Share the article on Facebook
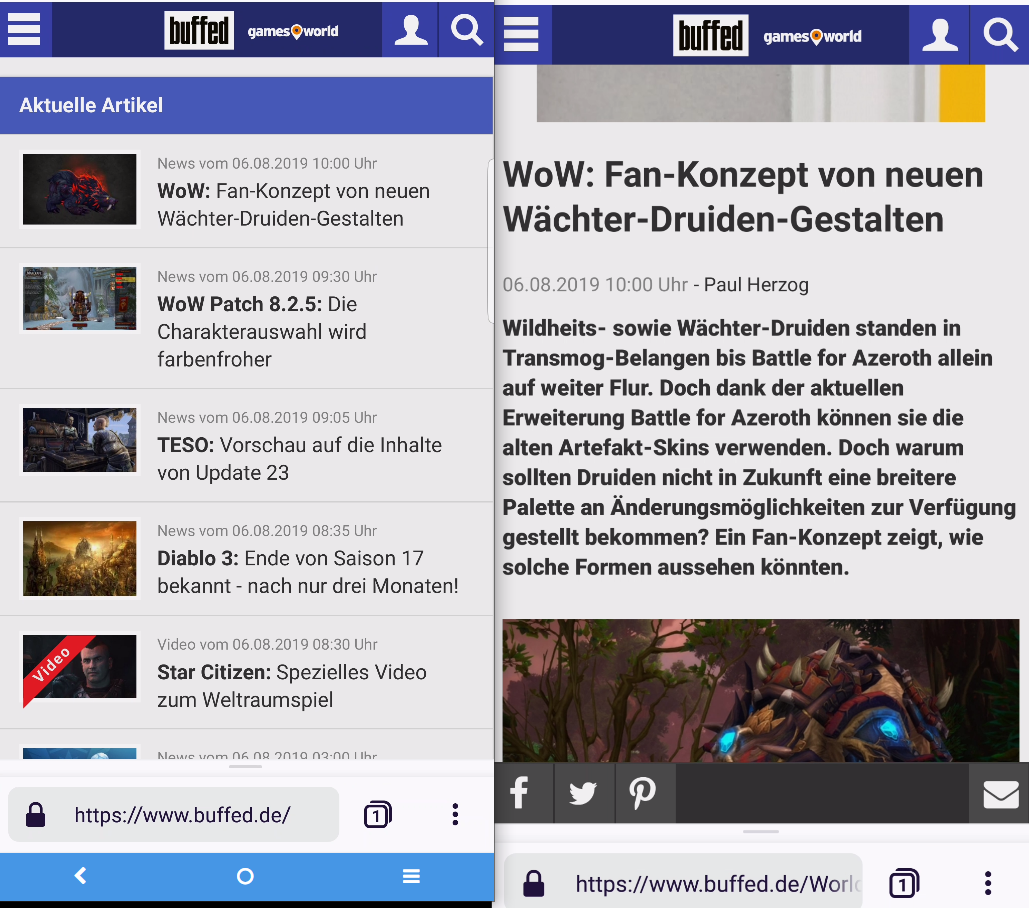1029x908 pixels. tap(523, 792)
